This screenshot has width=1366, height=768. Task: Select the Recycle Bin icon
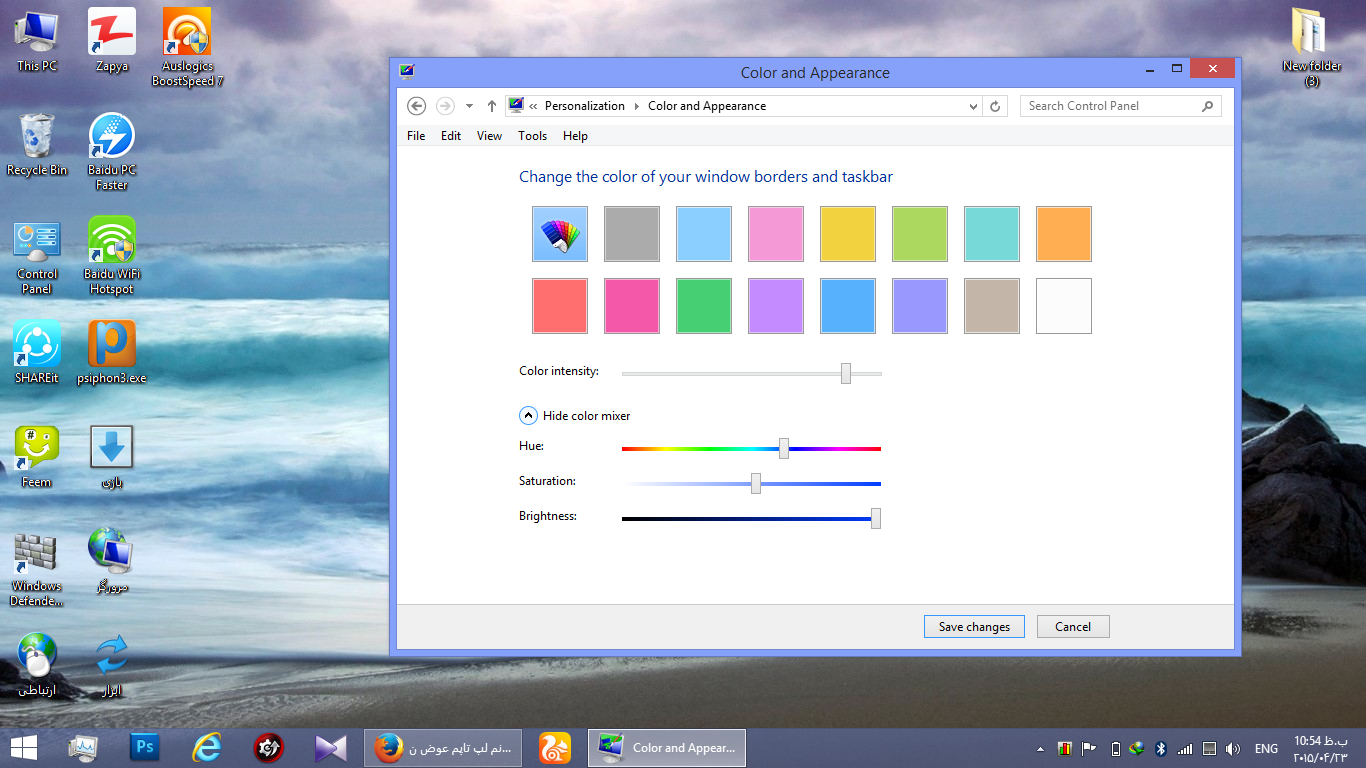(x=37, y=144)
